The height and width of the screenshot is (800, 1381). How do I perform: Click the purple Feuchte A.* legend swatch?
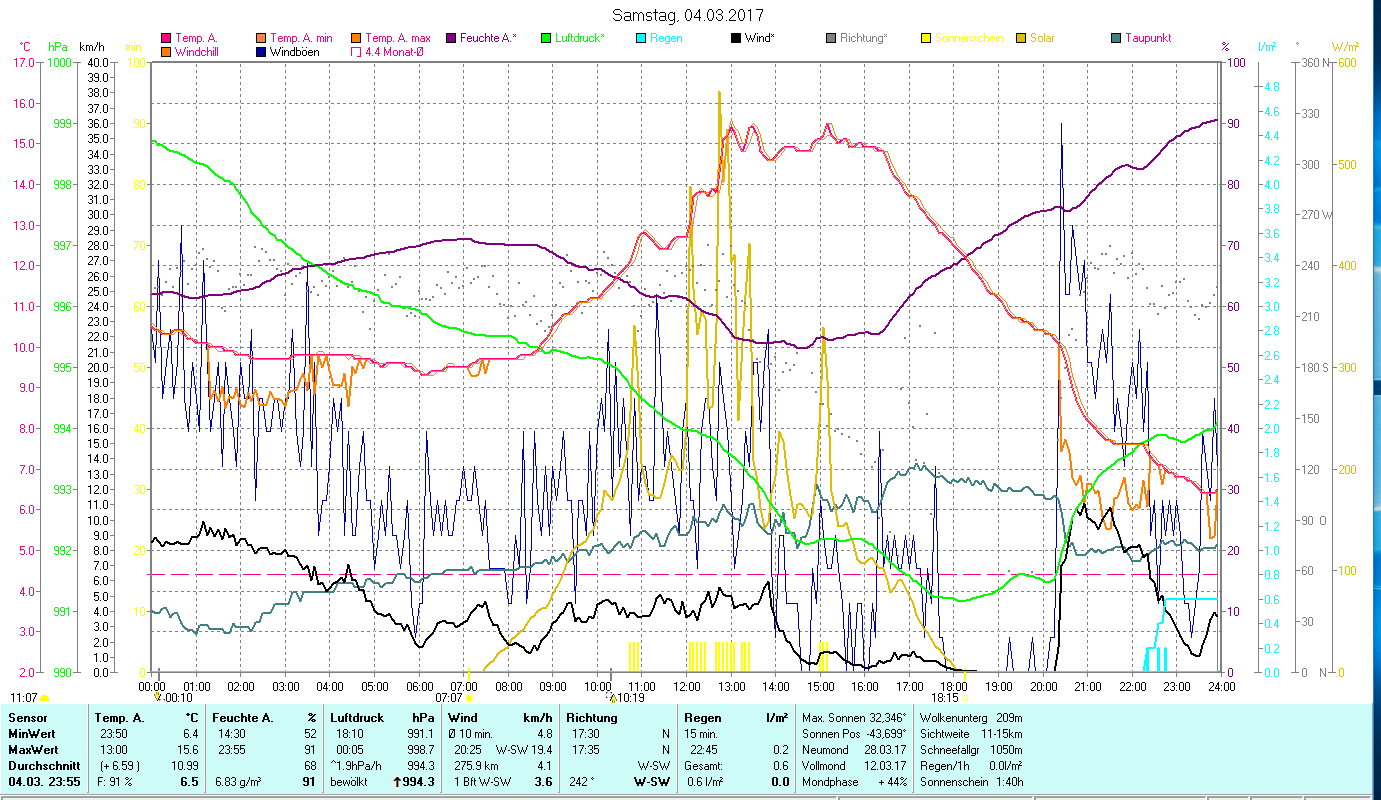click(451, 38)
